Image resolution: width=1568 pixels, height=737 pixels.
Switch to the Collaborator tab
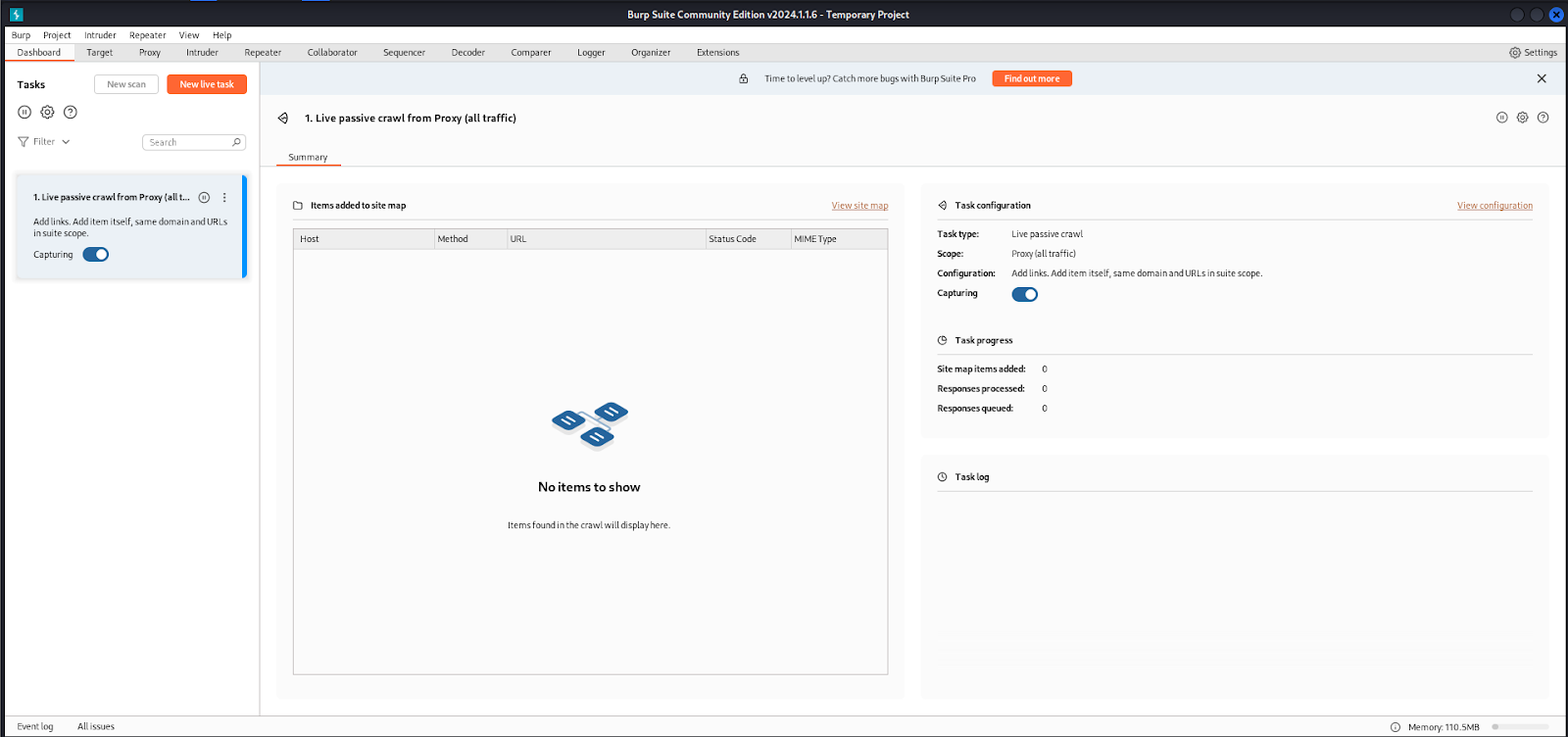[x=332, y=53]
